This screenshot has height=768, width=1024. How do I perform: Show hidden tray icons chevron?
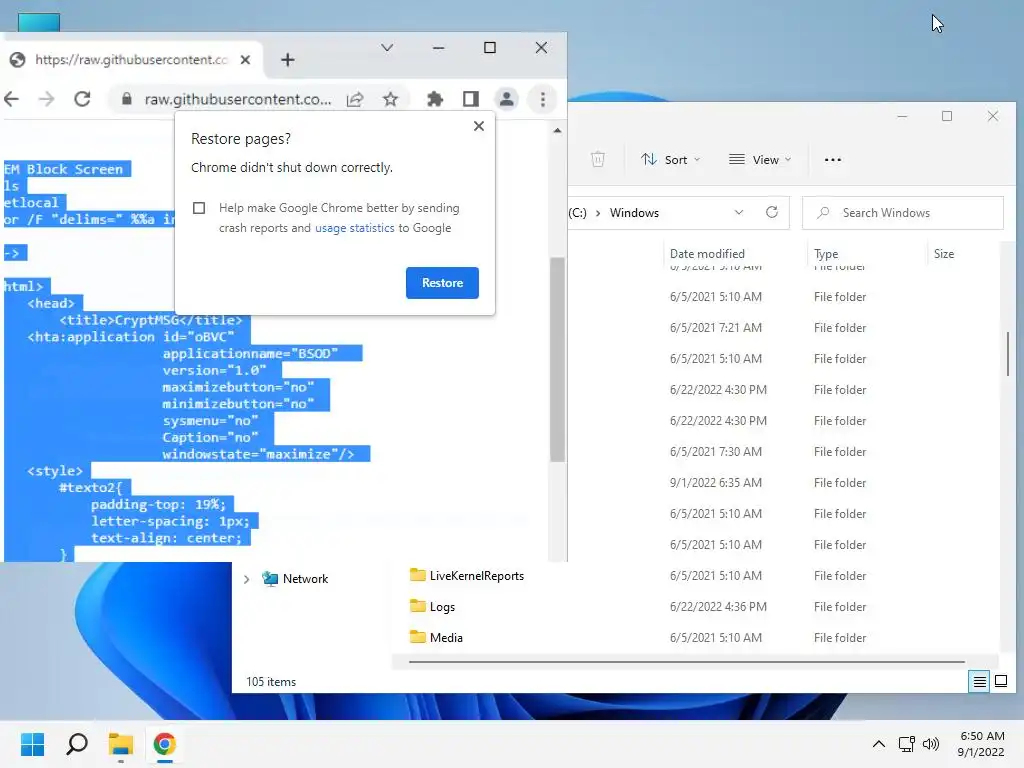tap(878, 744)
